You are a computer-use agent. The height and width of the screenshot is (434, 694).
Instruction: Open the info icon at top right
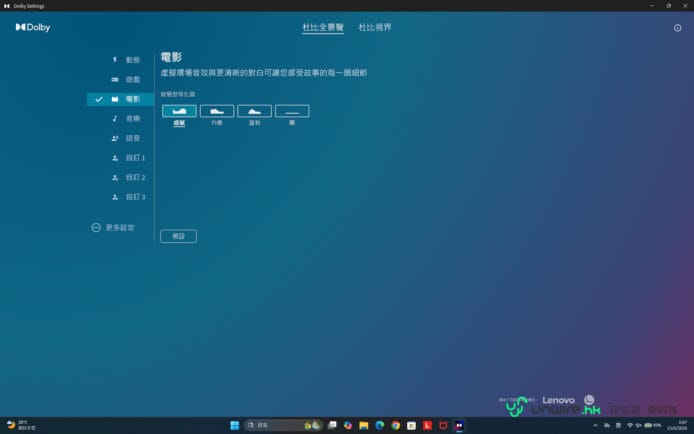click(677, 28)
